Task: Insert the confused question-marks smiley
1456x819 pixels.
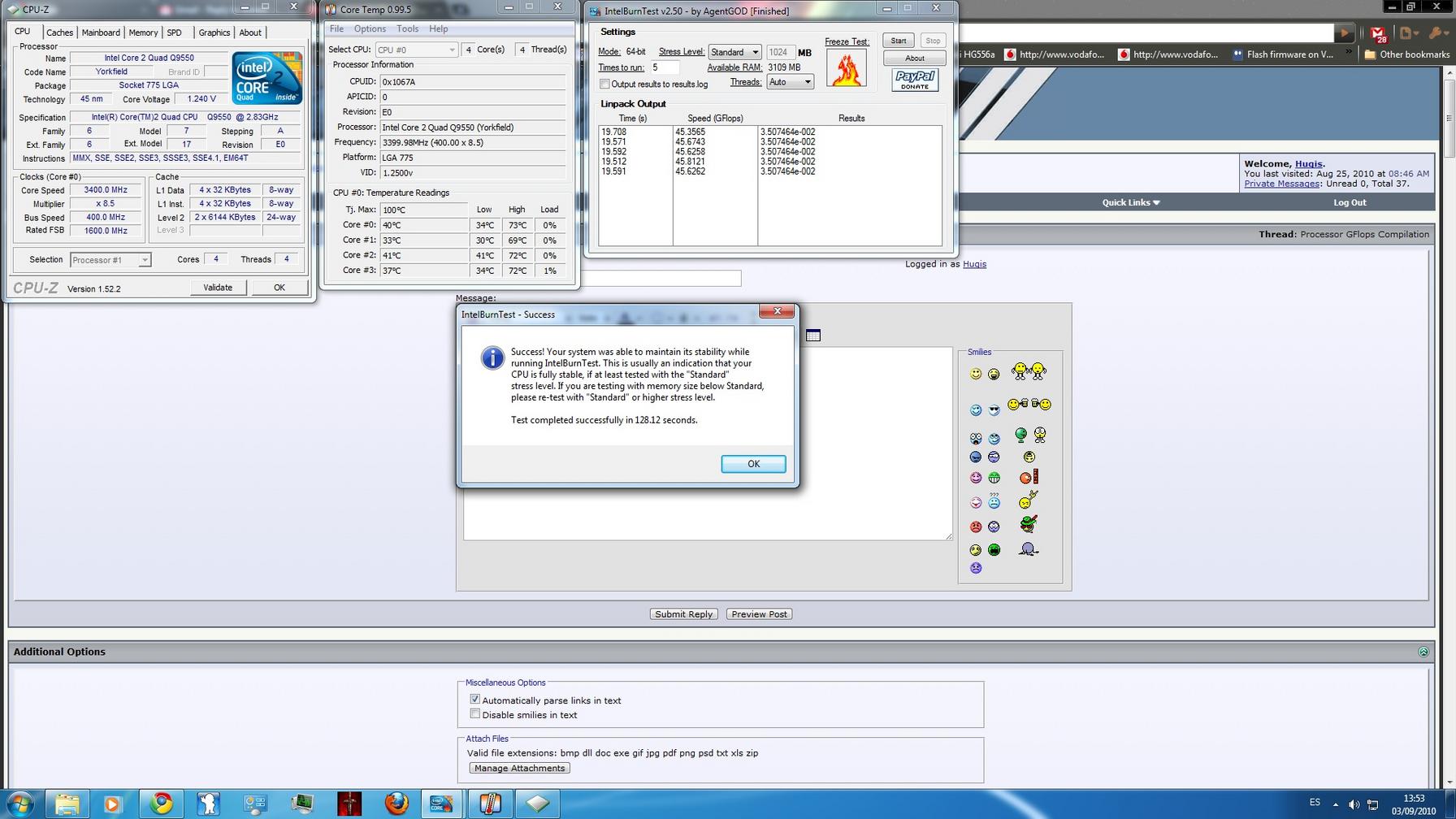Action: click(x=994, y=501)
